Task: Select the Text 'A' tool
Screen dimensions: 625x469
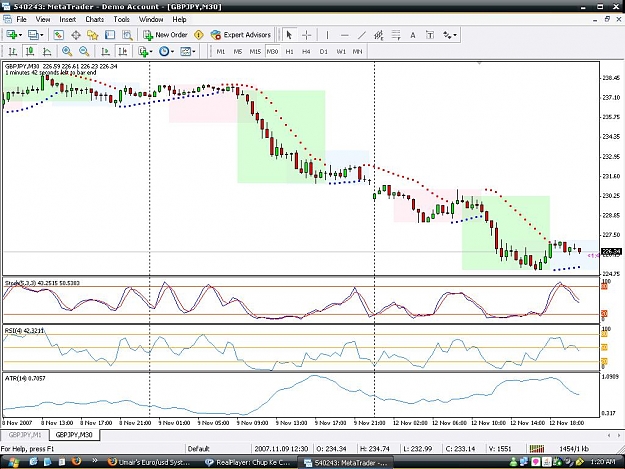Action: (x=413, y=35)
